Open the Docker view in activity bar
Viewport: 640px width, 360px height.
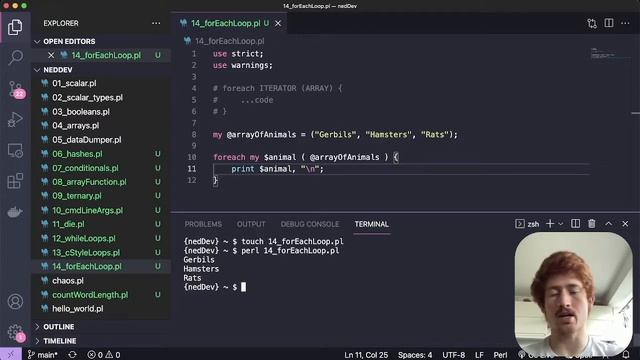point(15,212)
